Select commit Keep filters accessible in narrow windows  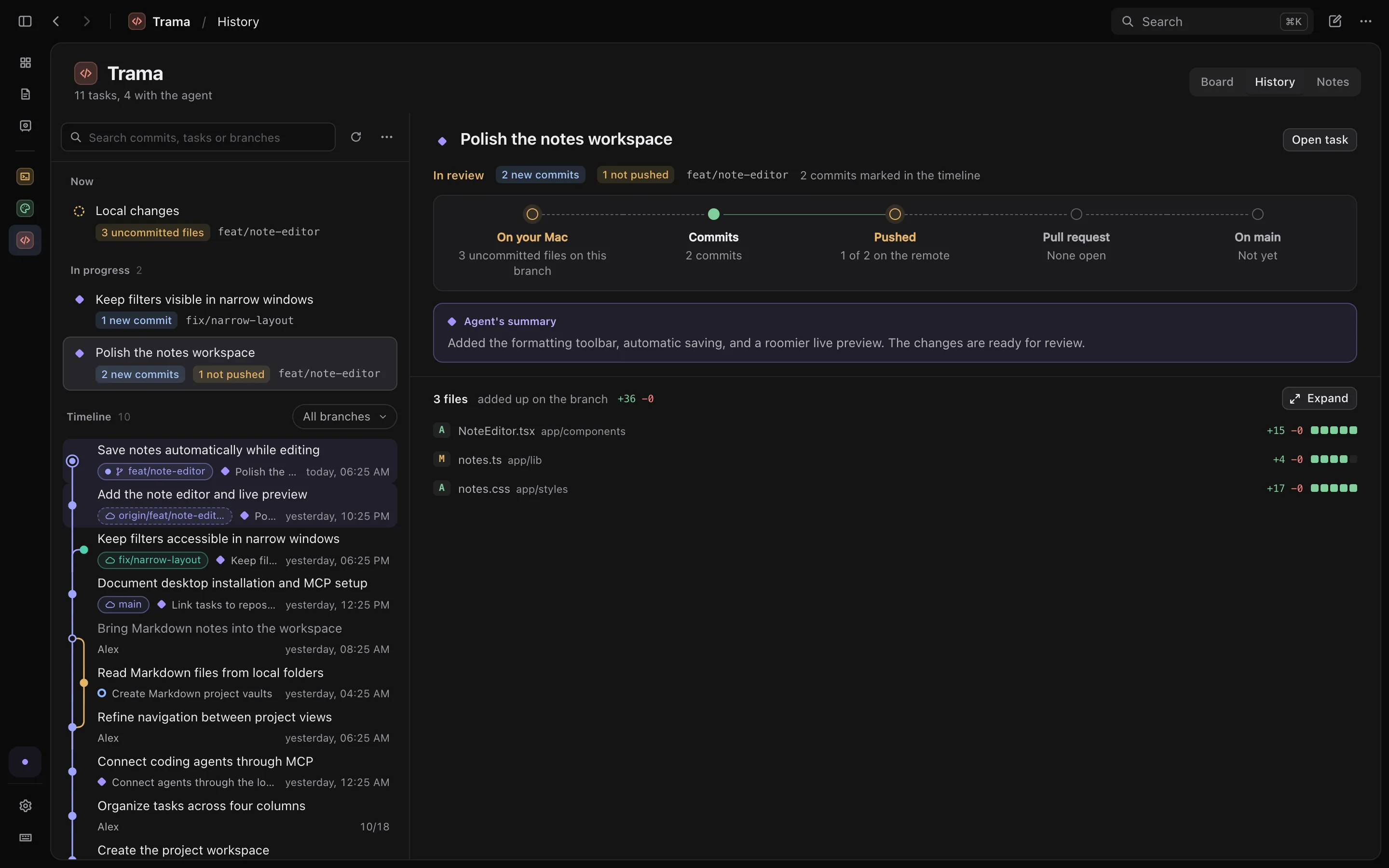(230, 549)
